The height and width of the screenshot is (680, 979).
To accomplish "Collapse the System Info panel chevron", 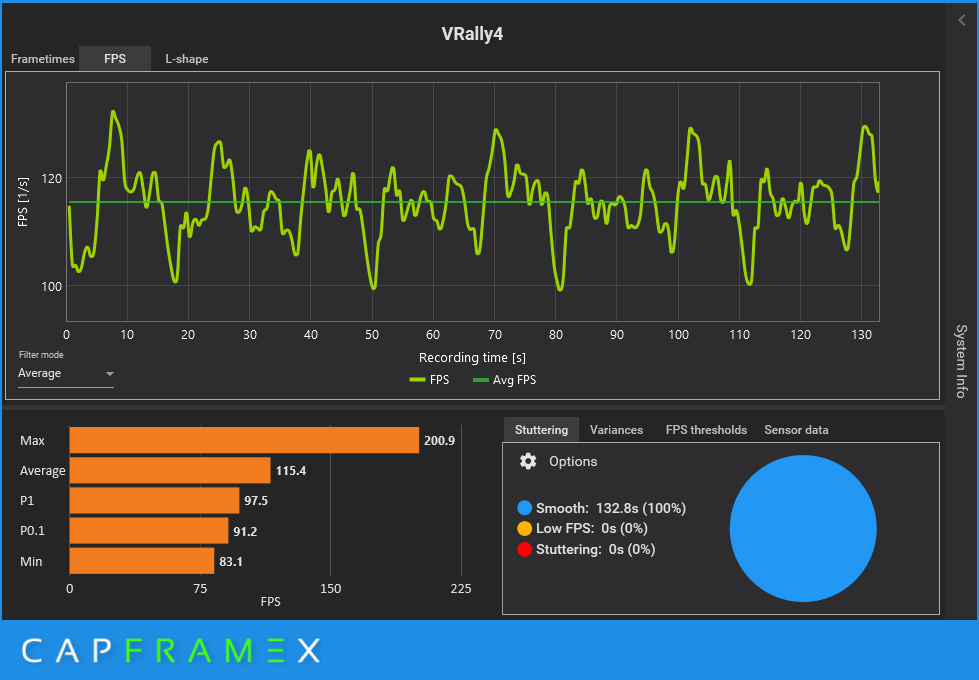I will tap(962, 20).
